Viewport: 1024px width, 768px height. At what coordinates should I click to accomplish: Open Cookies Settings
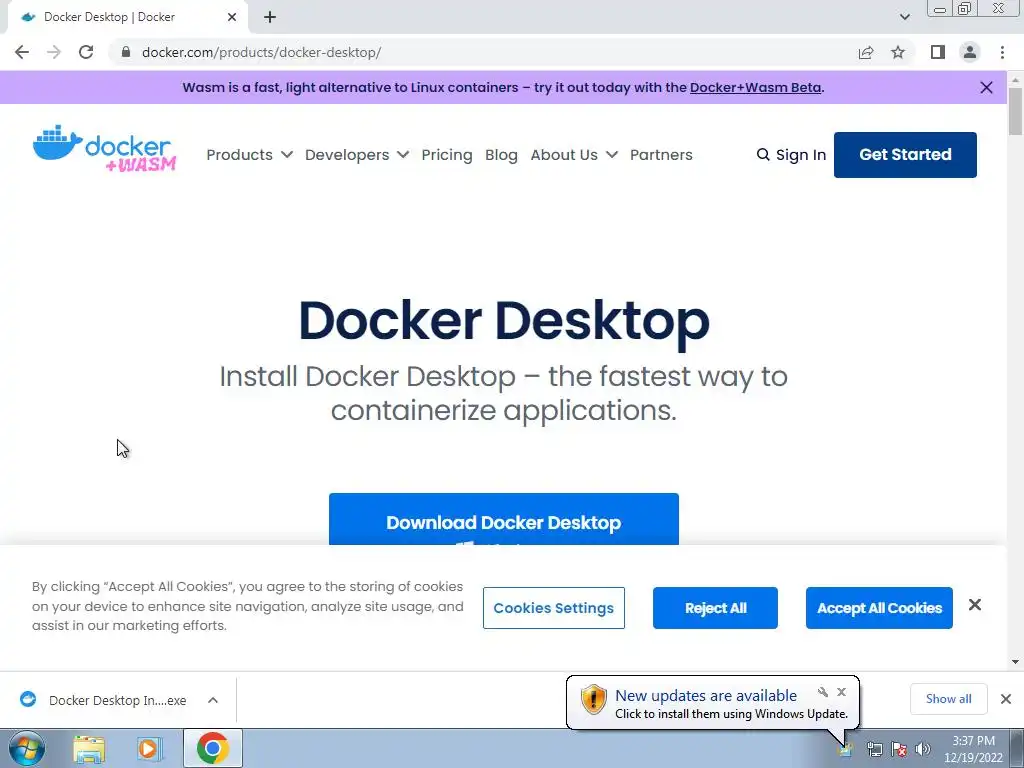click(554, 608)
